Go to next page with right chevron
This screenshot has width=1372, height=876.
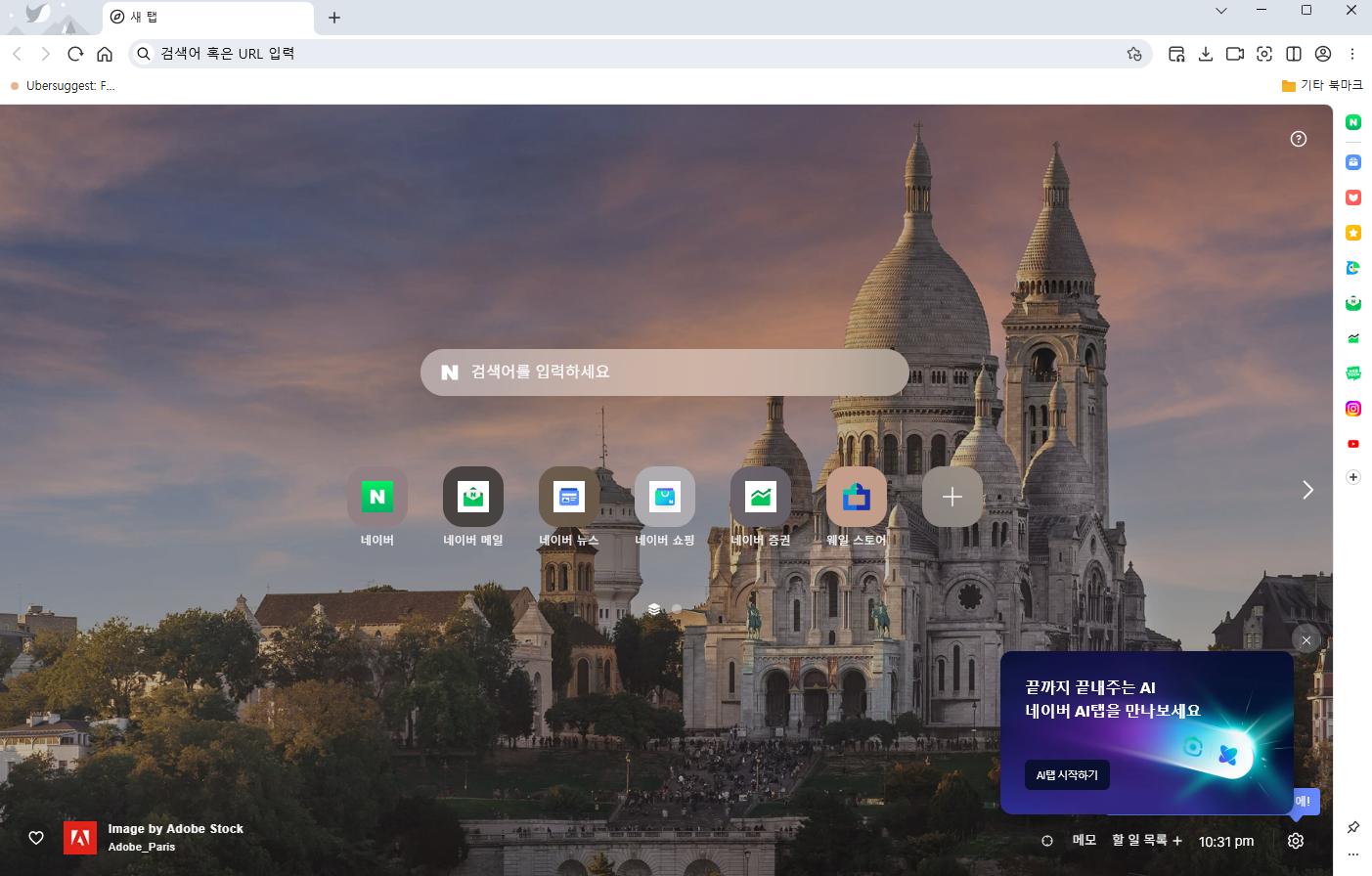click(x=1307, y=490)
